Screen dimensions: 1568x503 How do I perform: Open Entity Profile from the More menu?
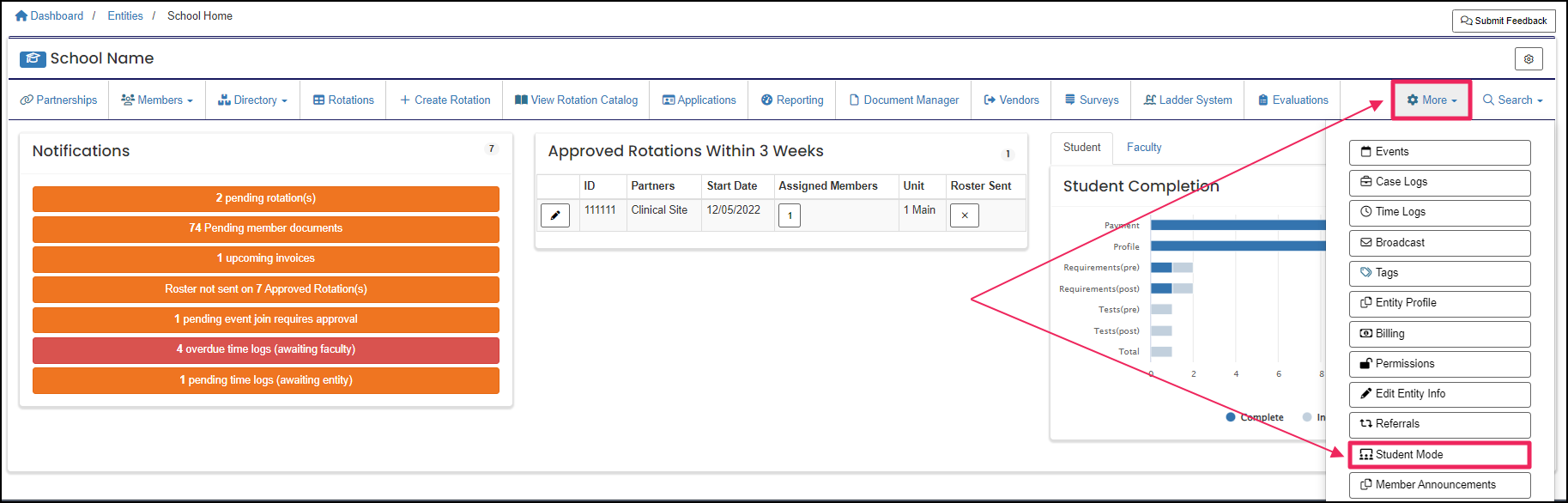coord(1439,303)
